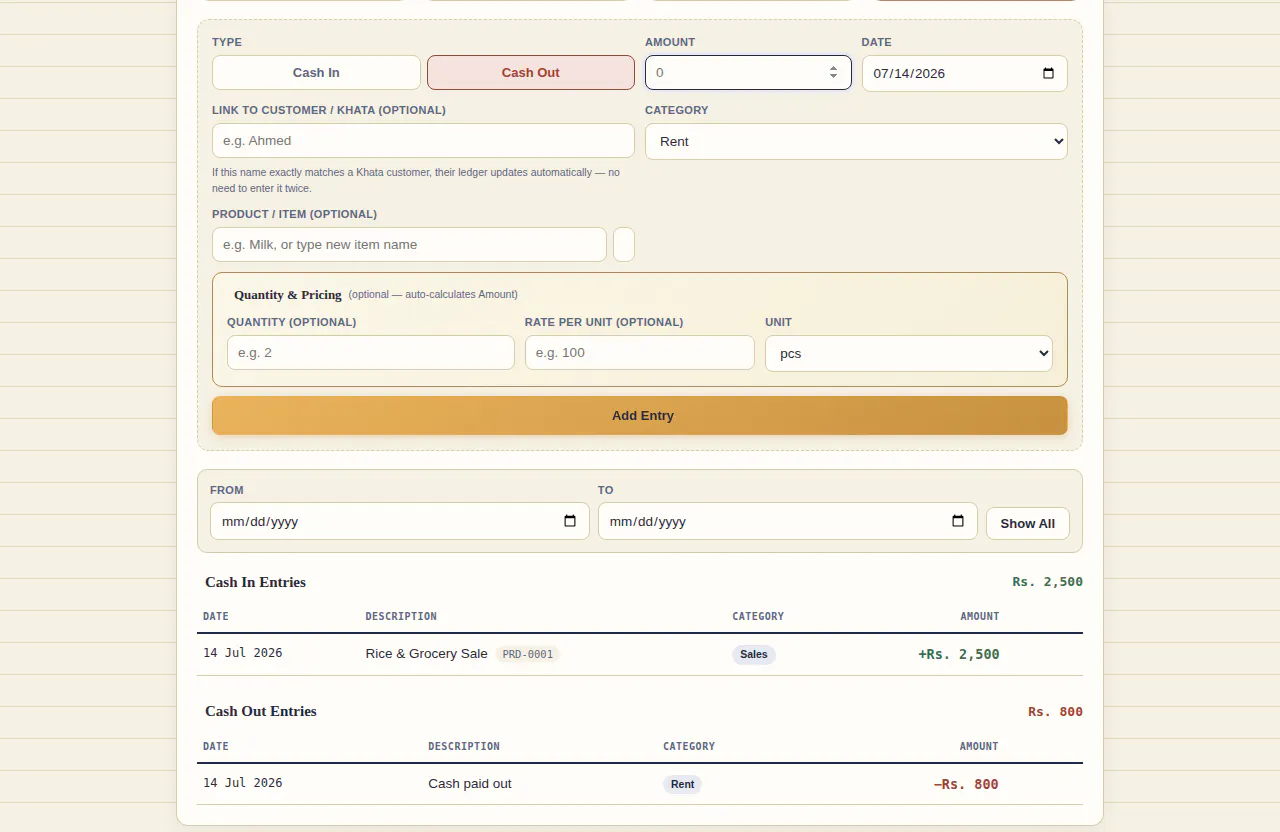Open the To date calendar icon

point(958,521)
